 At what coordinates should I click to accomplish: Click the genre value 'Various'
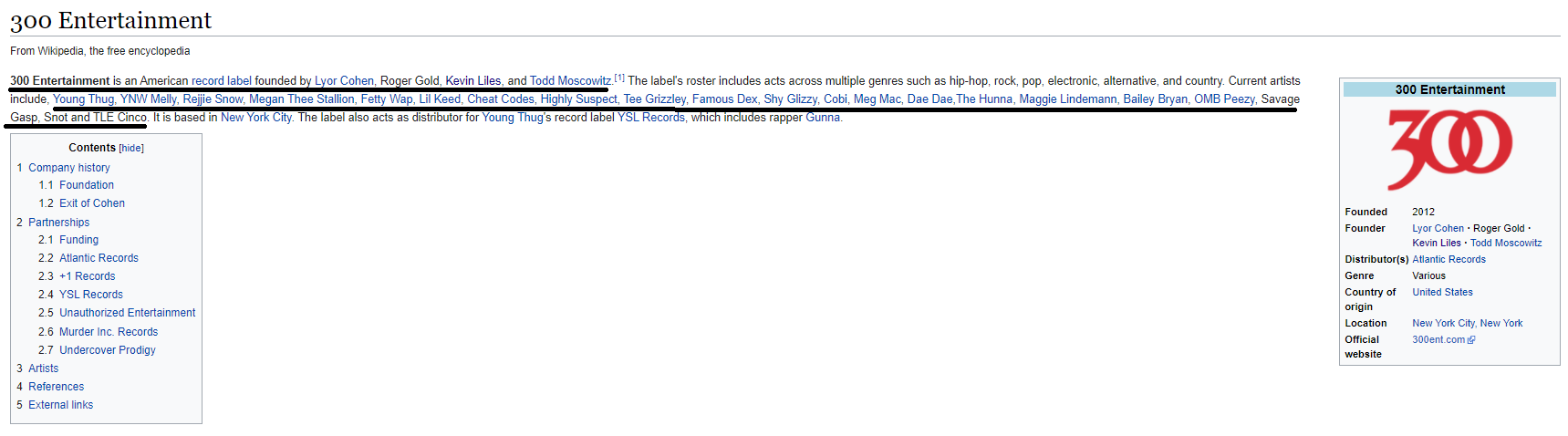pyautogui.click(x=1429, y=276)
